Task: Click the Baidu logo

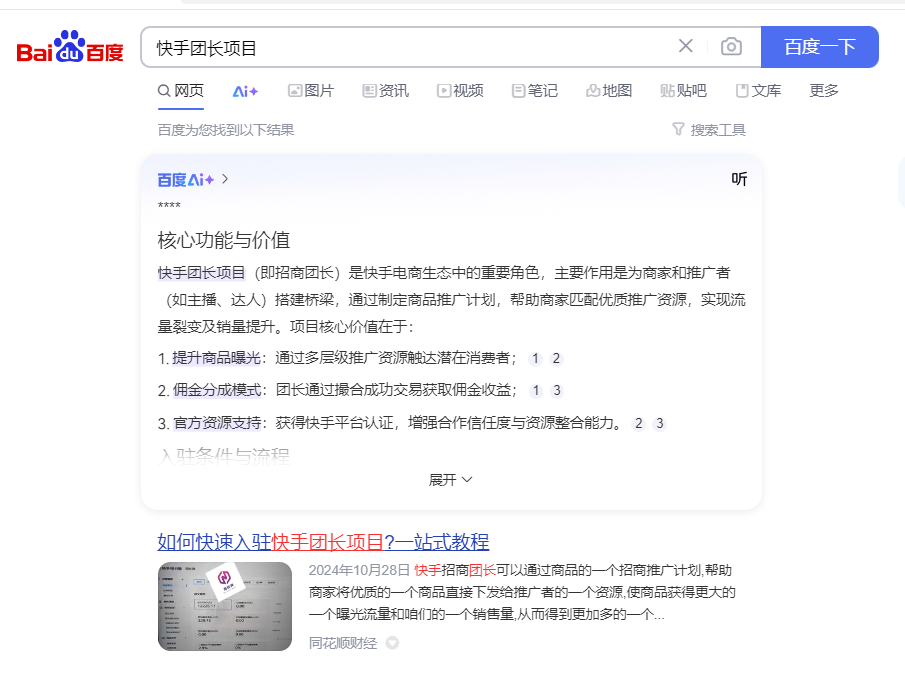Action: [70, 47]
